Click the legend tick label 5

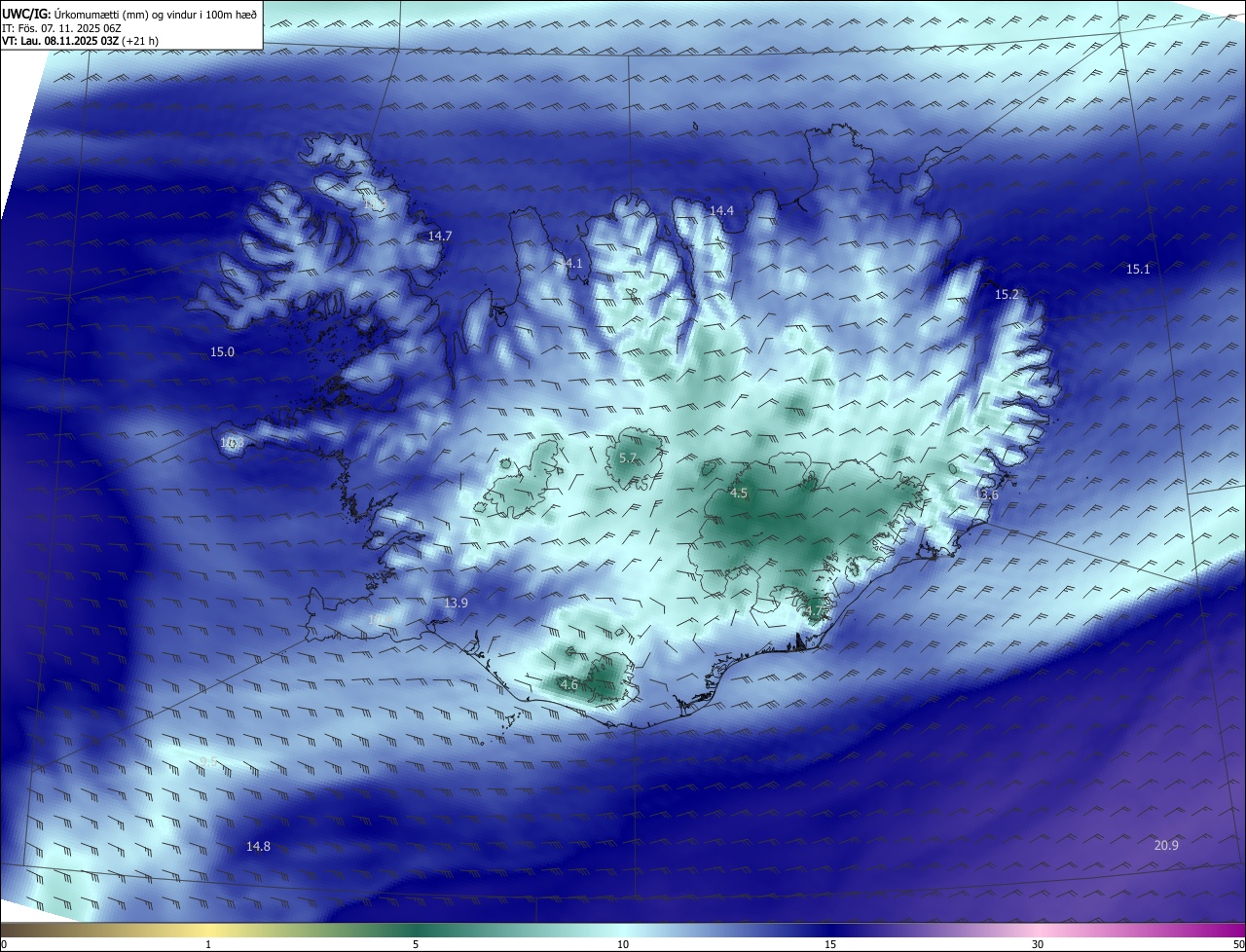(416, 945)
